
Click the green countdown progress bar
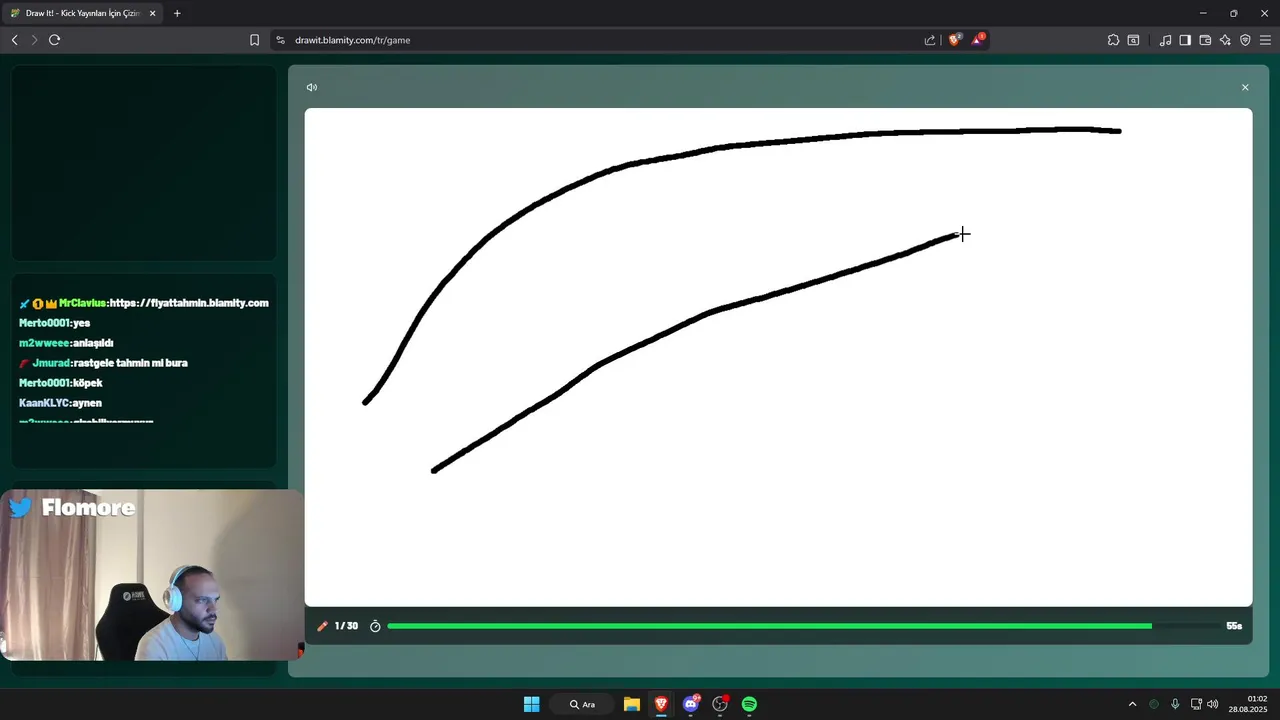pyautogui.click(x=769, y=626)
